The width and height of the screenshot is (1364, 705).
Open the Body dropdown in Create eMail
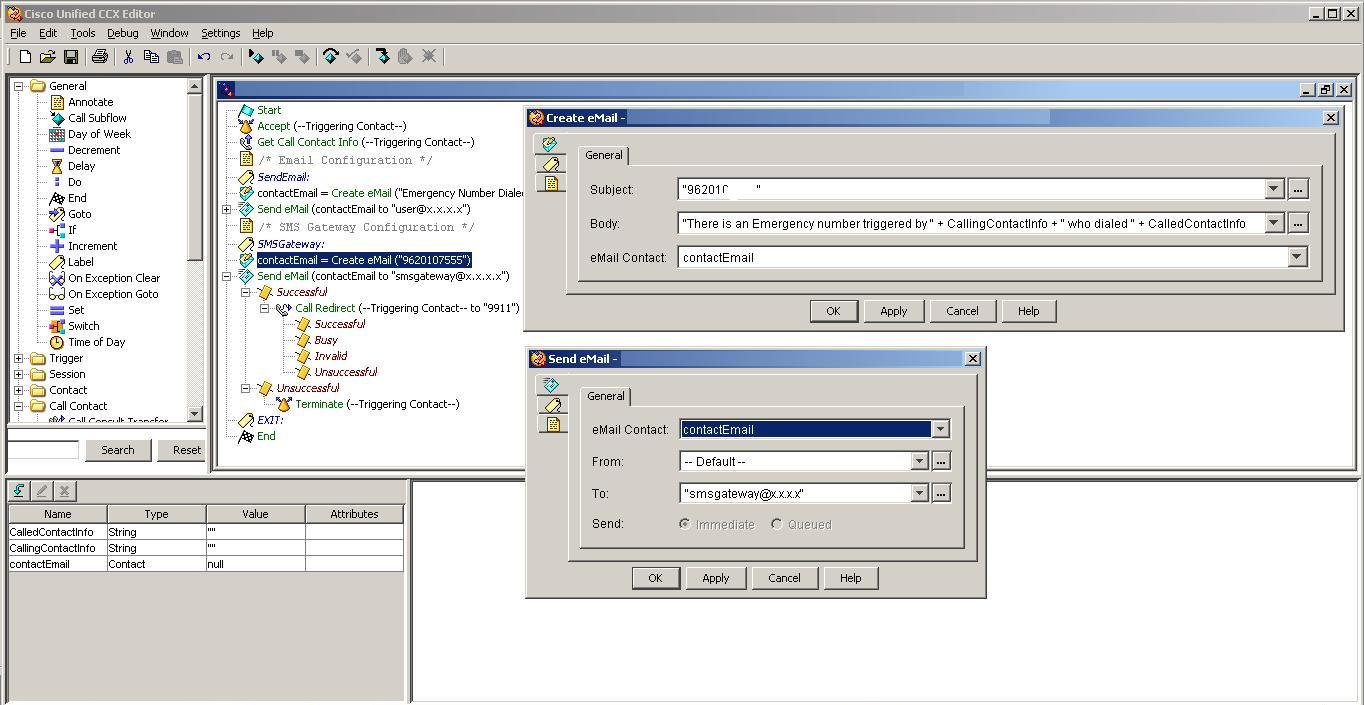tap(1274, 223)
